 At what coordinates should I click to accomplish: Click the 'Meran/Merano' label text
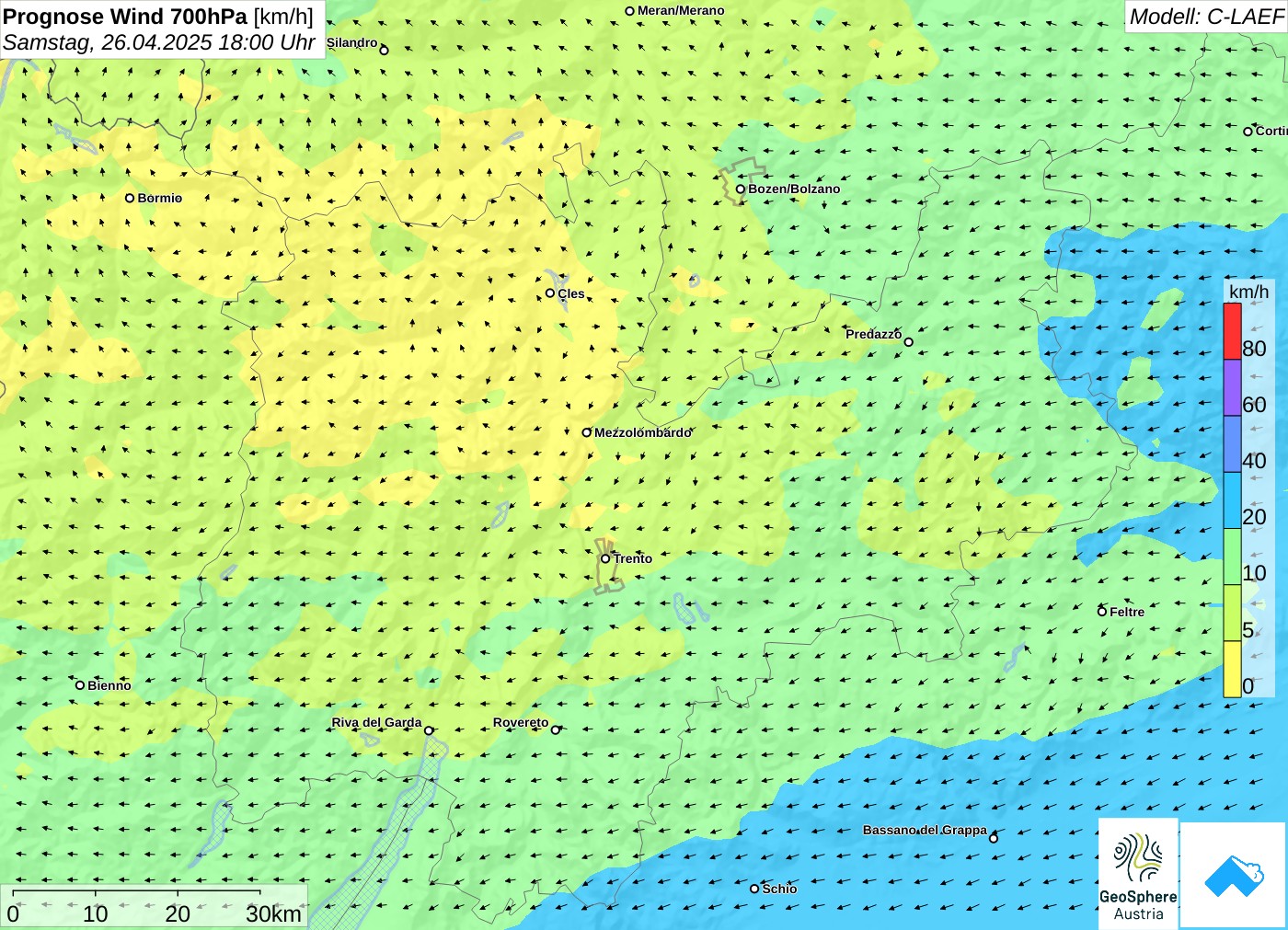coord(681,11)
